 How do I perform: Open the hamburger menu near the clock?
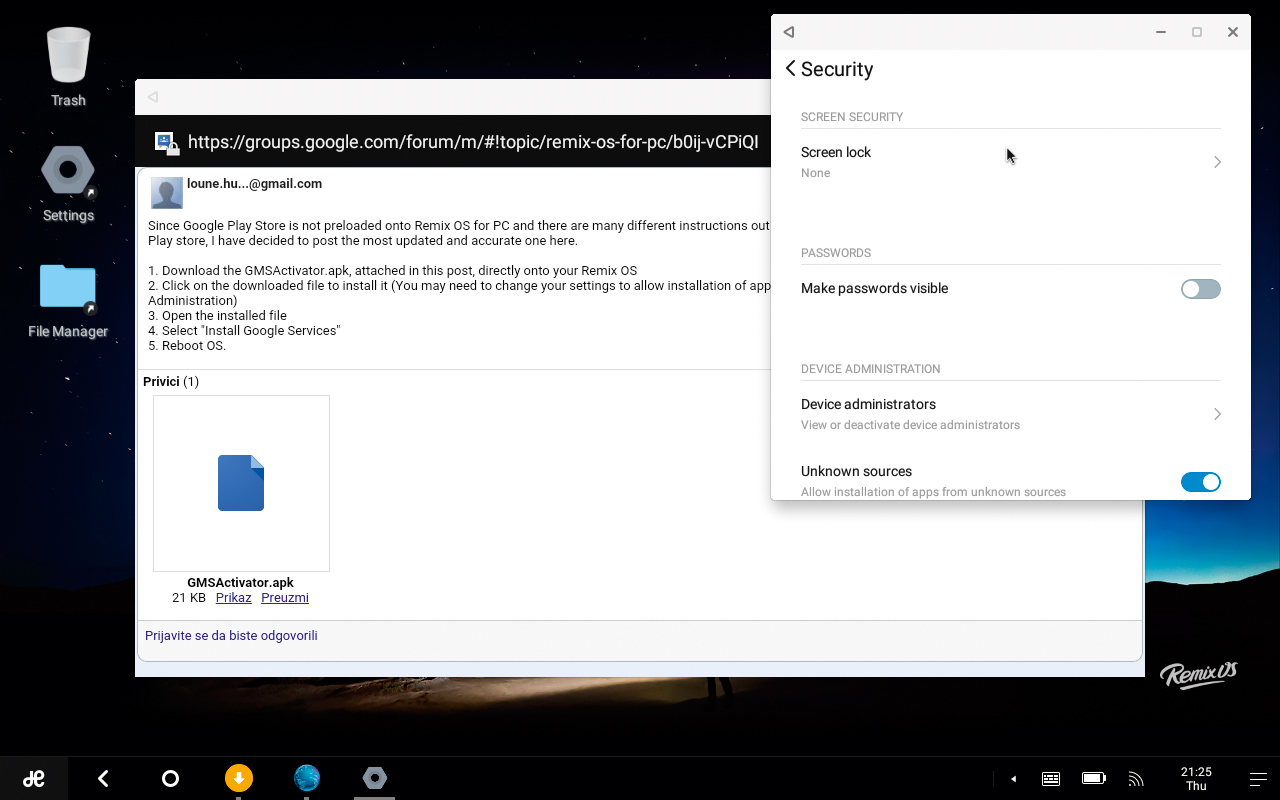1257,778
